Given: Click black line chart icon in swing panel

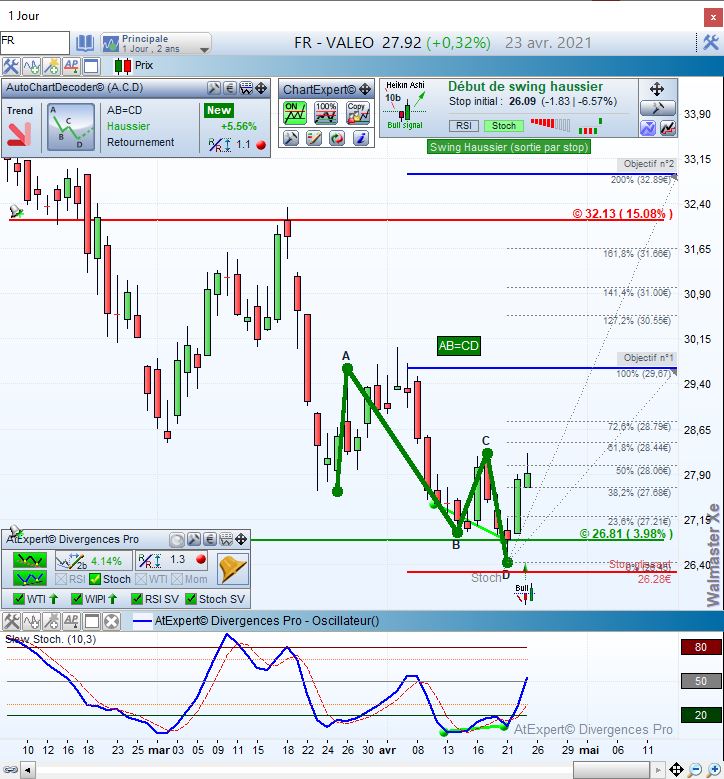Looking at the screenshot, I should (x=668, y=128).
